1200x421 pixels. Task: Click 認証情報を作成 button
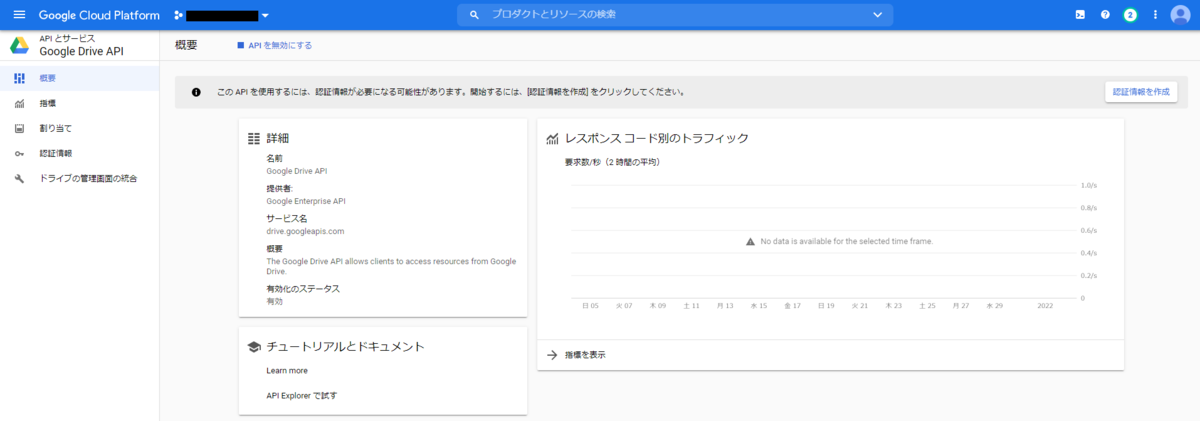coord(1141,91)
